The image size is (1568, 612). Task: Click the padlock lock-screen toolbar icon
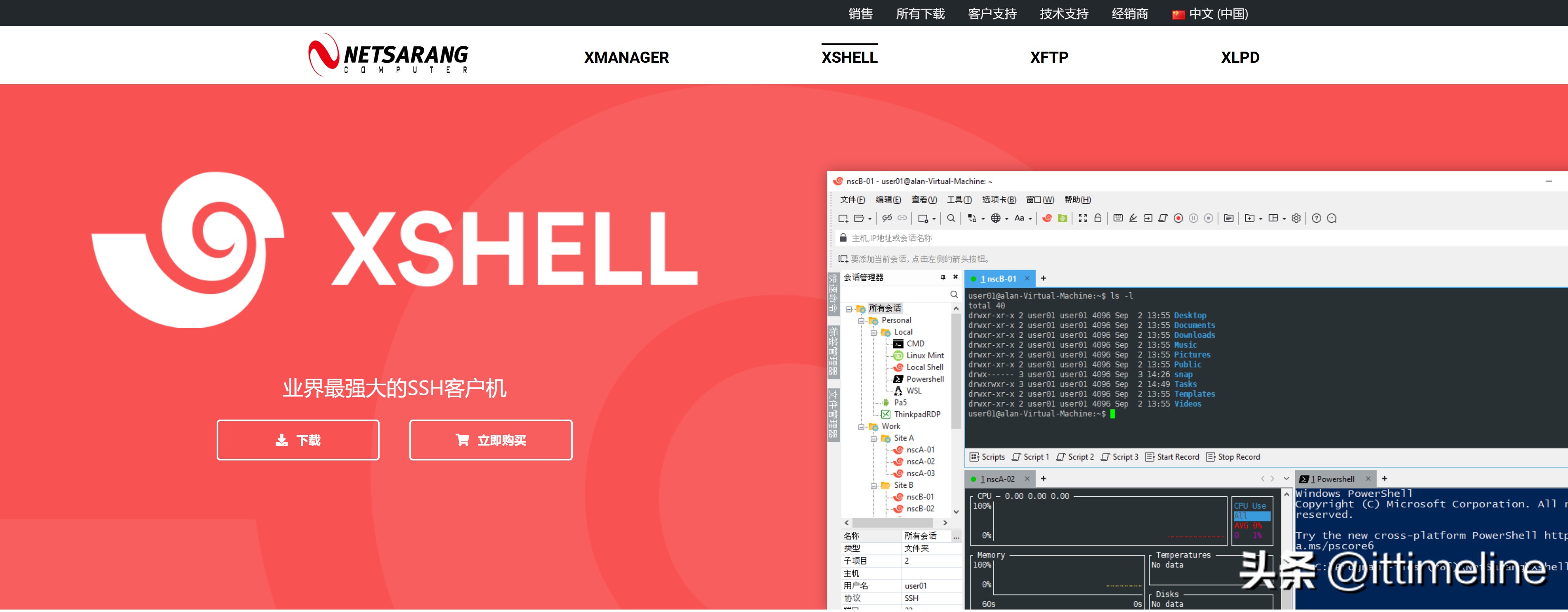coord(1098,218)
